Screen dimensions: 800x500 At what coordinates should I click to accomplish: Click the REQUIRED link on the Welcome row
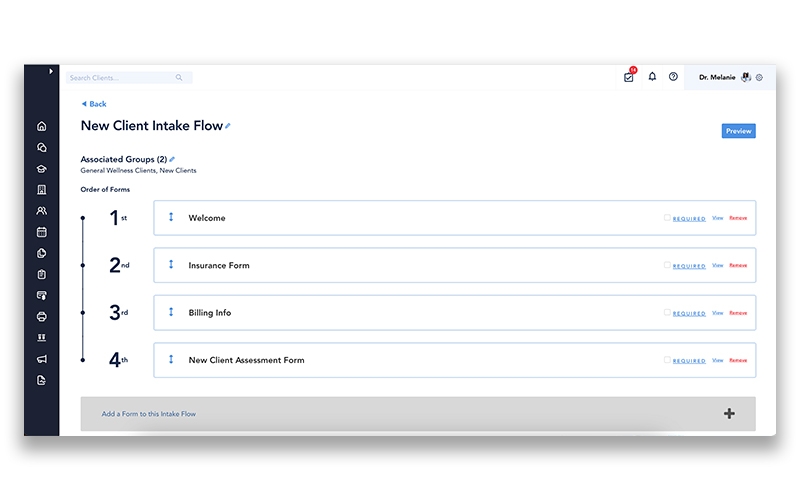(x=689, y=219)
